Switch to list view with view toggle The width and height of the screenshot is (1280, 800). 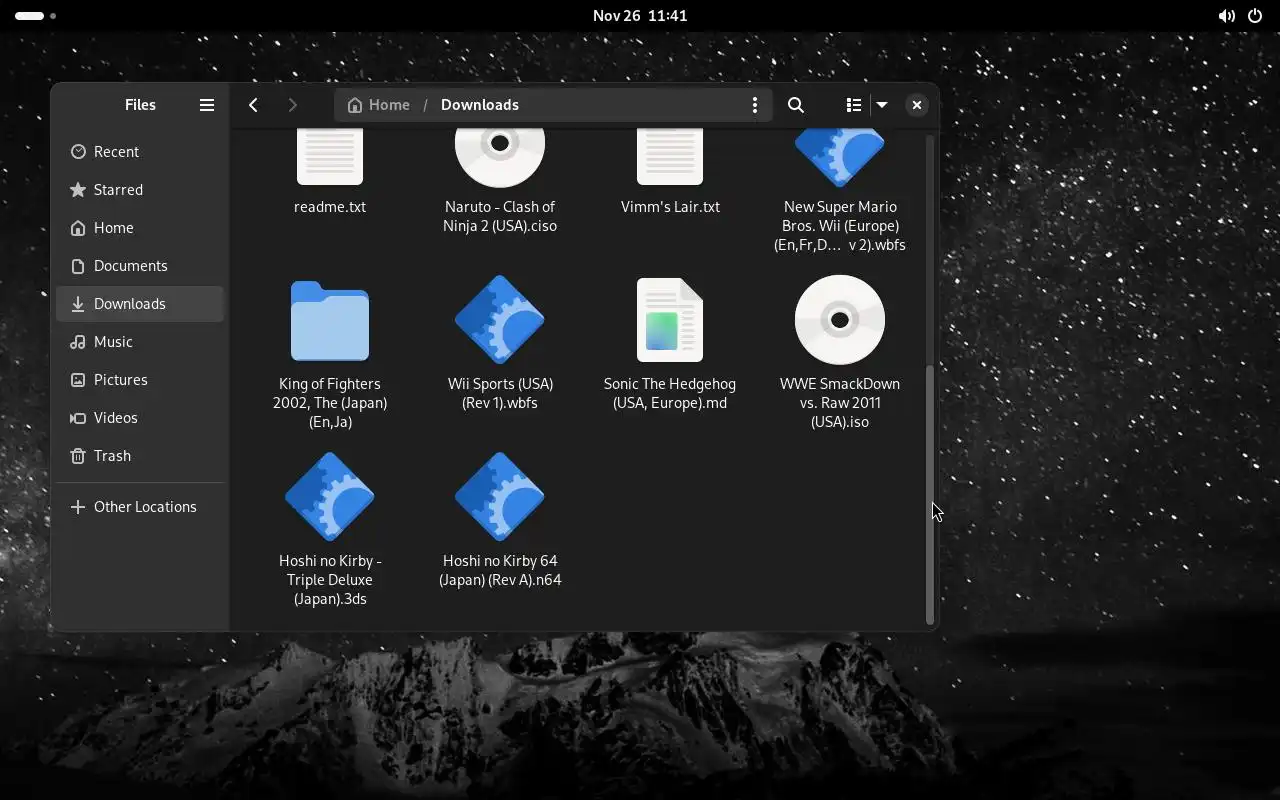[x=854, y=105]
